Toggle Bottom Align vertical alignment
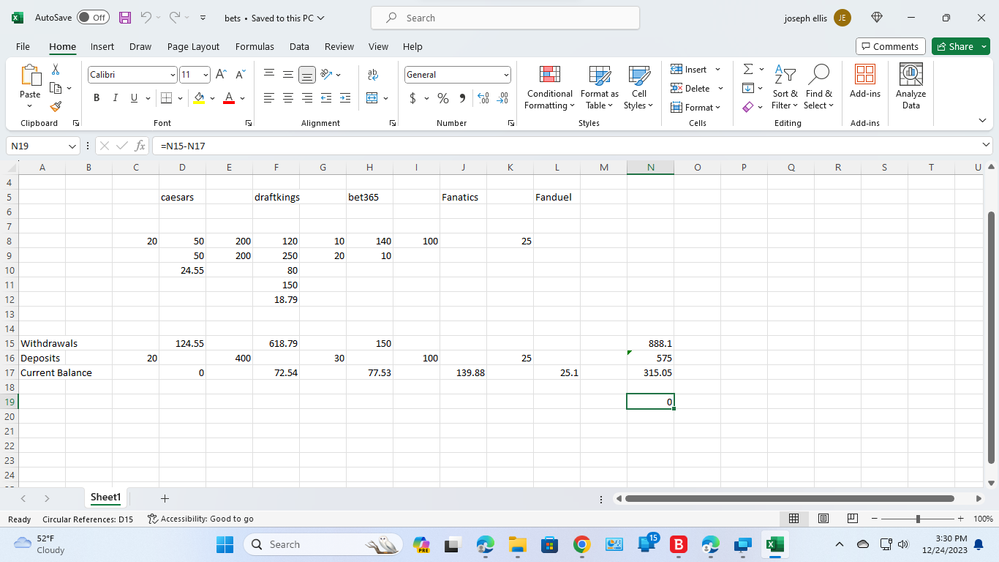 tap(307, 75)
